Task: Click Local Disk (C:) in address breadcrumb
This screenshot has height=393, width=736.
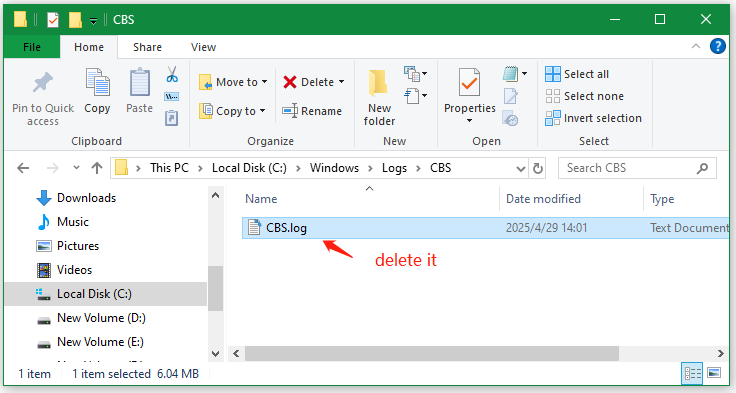Action: [x=249, y=168]
